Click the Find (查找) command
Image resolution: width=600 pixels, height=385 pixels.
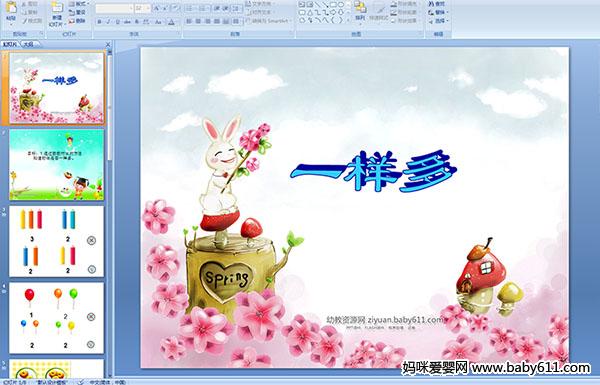(x=437, y=4)
